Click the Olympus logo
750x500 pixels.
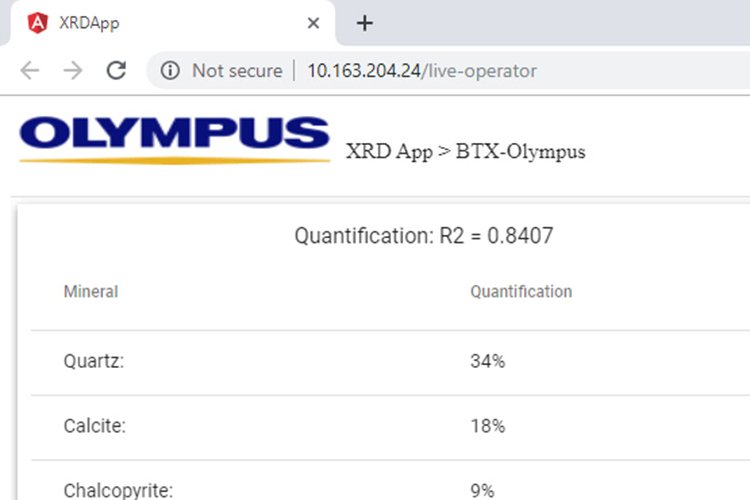[x=174, y=139]
